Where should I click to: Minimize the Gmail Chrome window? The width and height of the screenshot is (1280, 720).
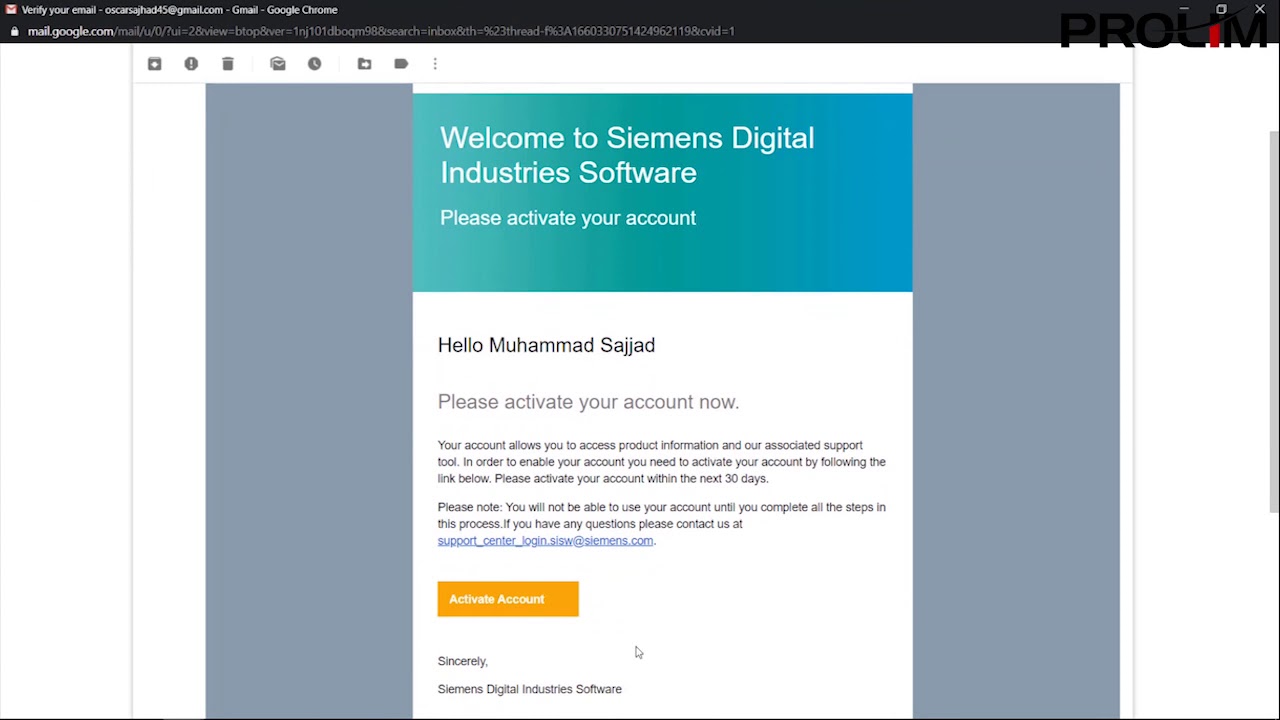(x=1183, y=10)
